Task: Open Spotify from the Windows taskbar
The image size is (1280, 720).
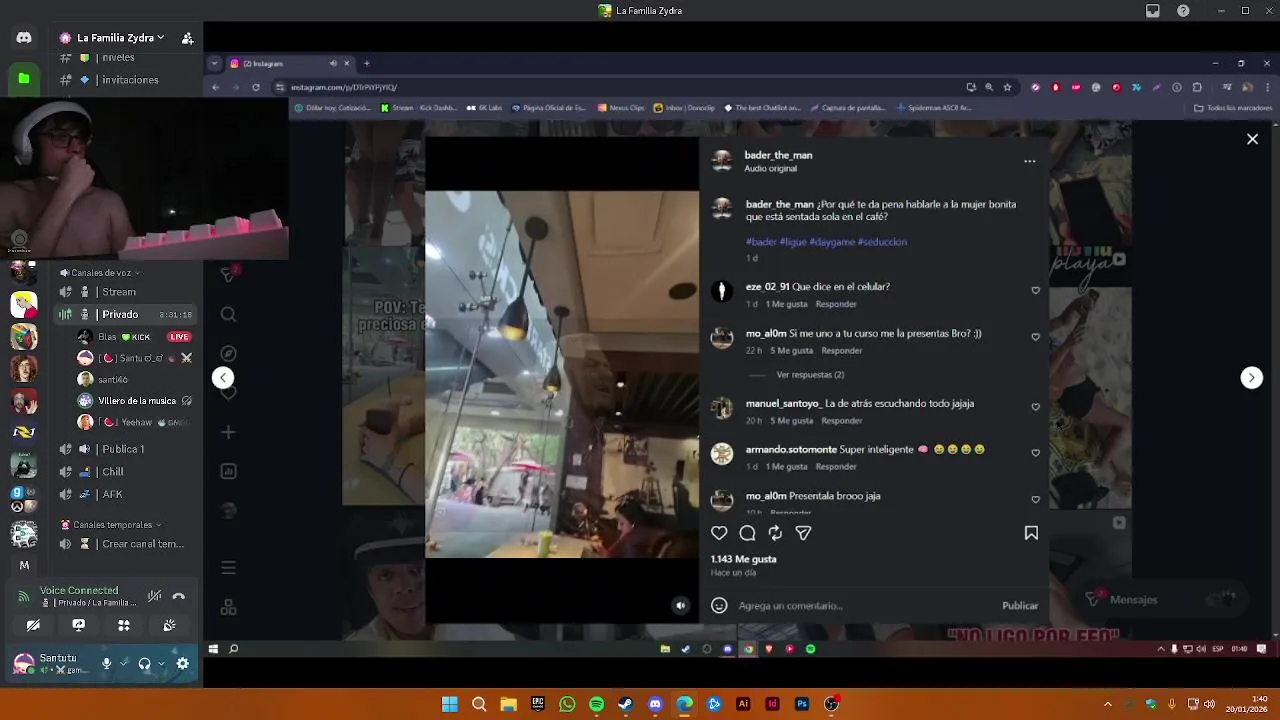Action: coord(597,704)
